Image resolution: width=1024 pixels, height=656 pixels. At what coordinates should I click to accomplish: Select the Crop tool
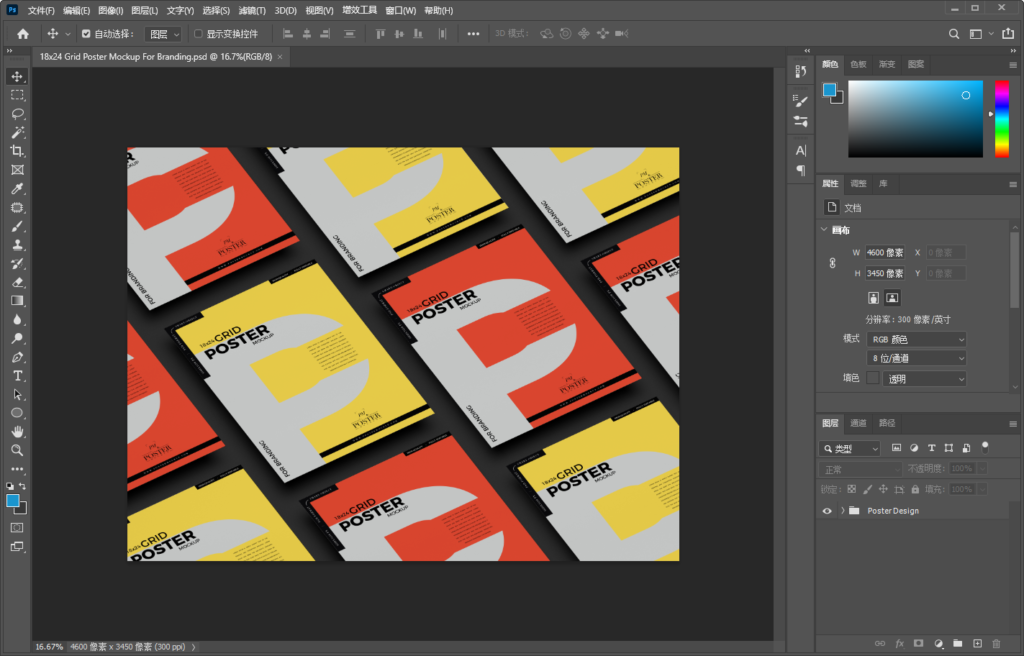[17, 151]
